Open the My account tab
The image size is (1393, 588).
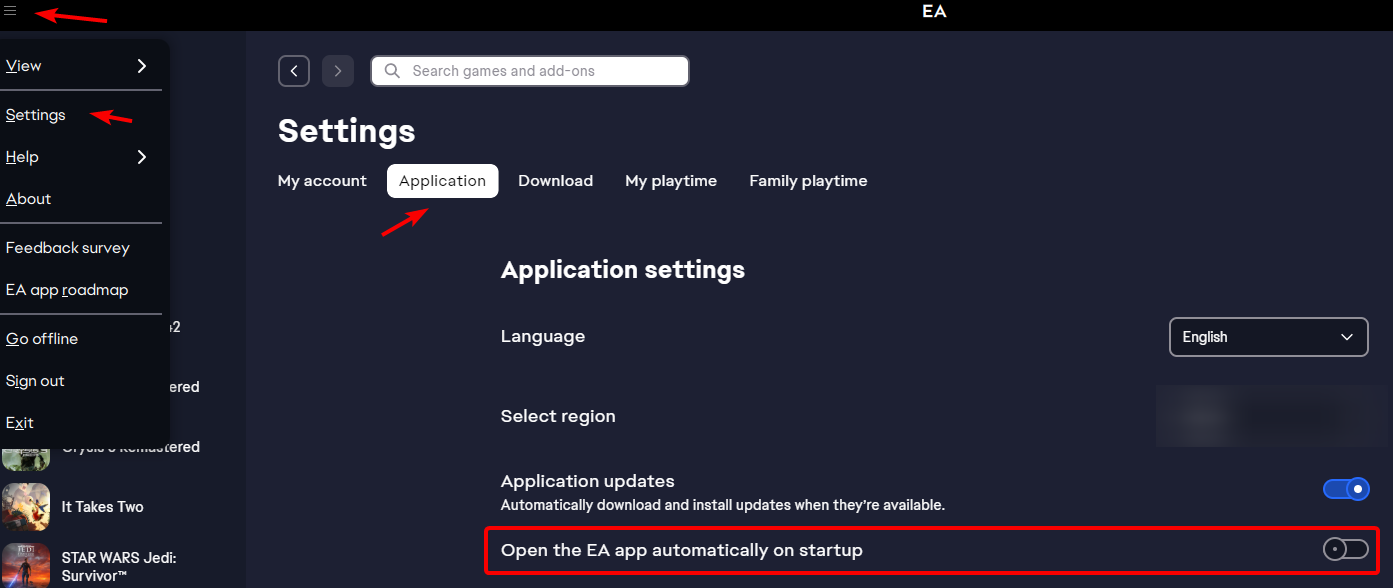[x=322, y=181]
